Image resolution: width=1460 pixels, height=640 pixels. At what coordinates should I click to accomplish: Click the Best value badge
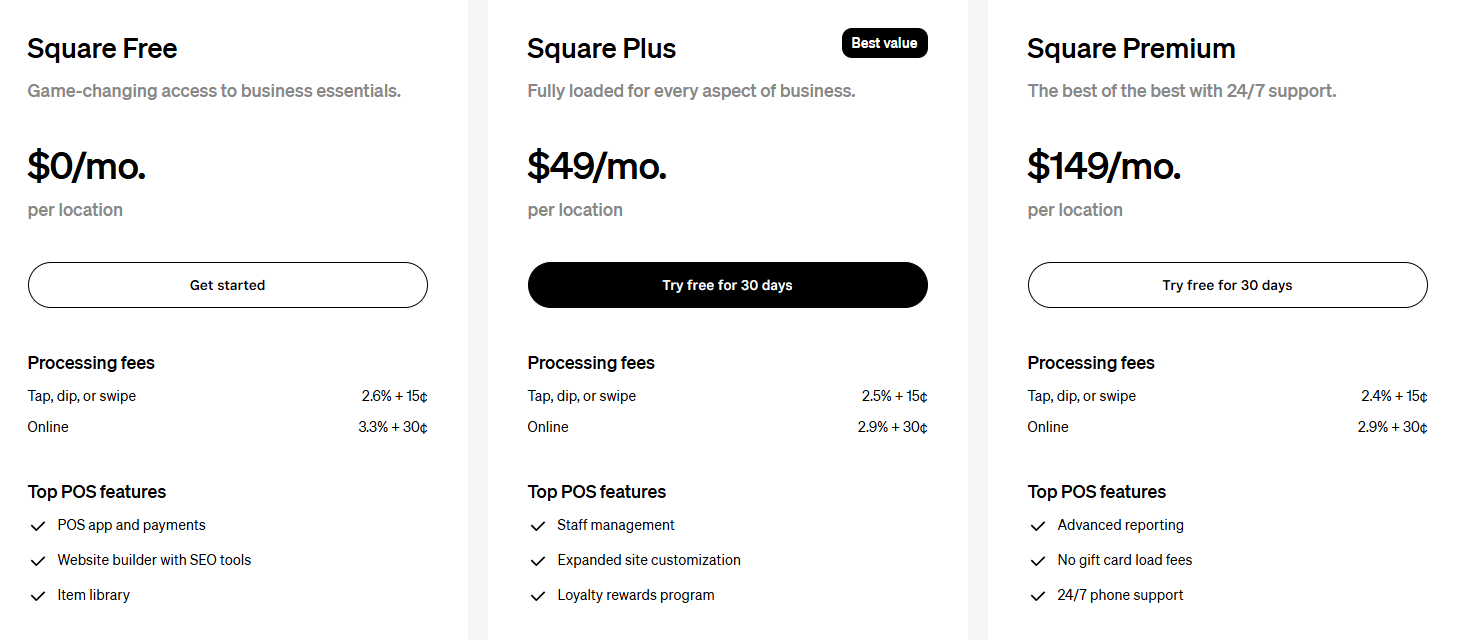coord(884,43)
